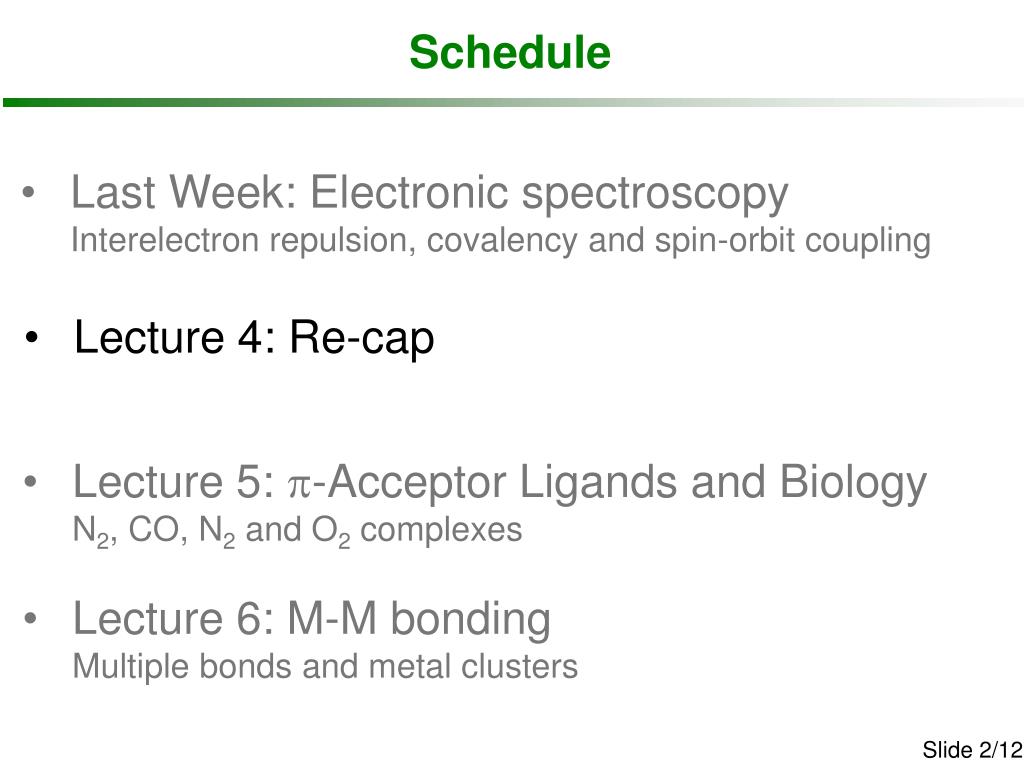
Task: Click the bullet beside Lecture 5
Action: click(x=30, y=482)
